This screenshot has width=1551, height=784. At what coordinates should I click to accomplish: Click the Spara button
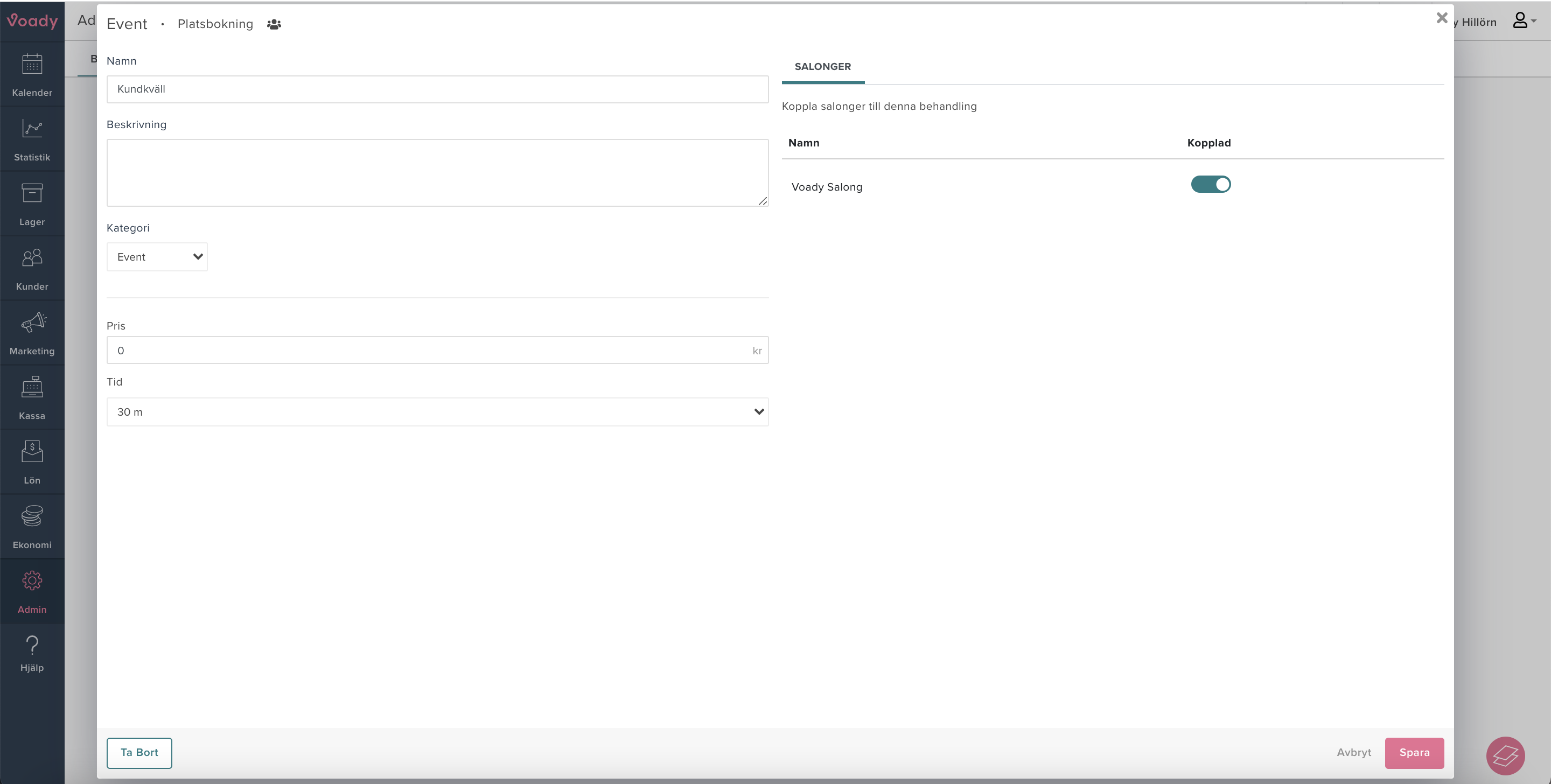[x=1414, y=753]
